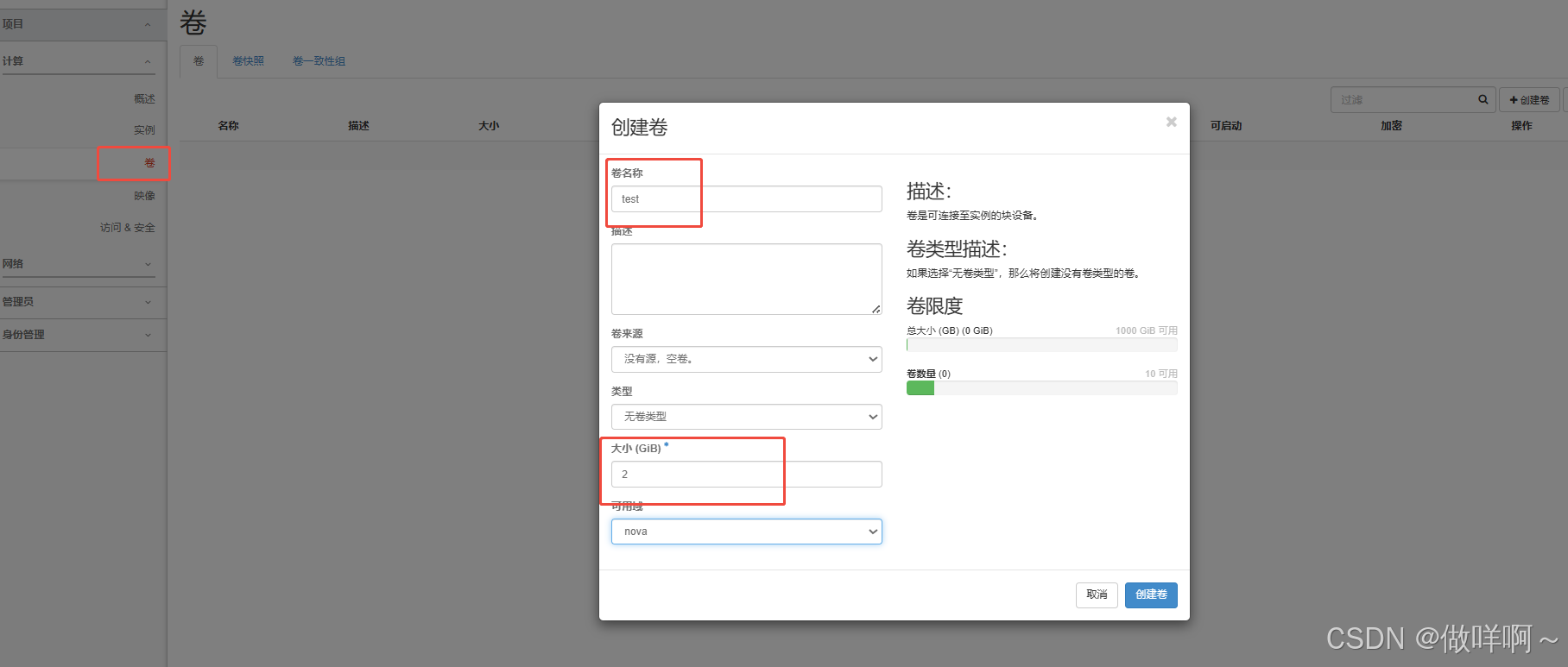
Task: Open 实例 in the sidebar
Action: [144, 130]
